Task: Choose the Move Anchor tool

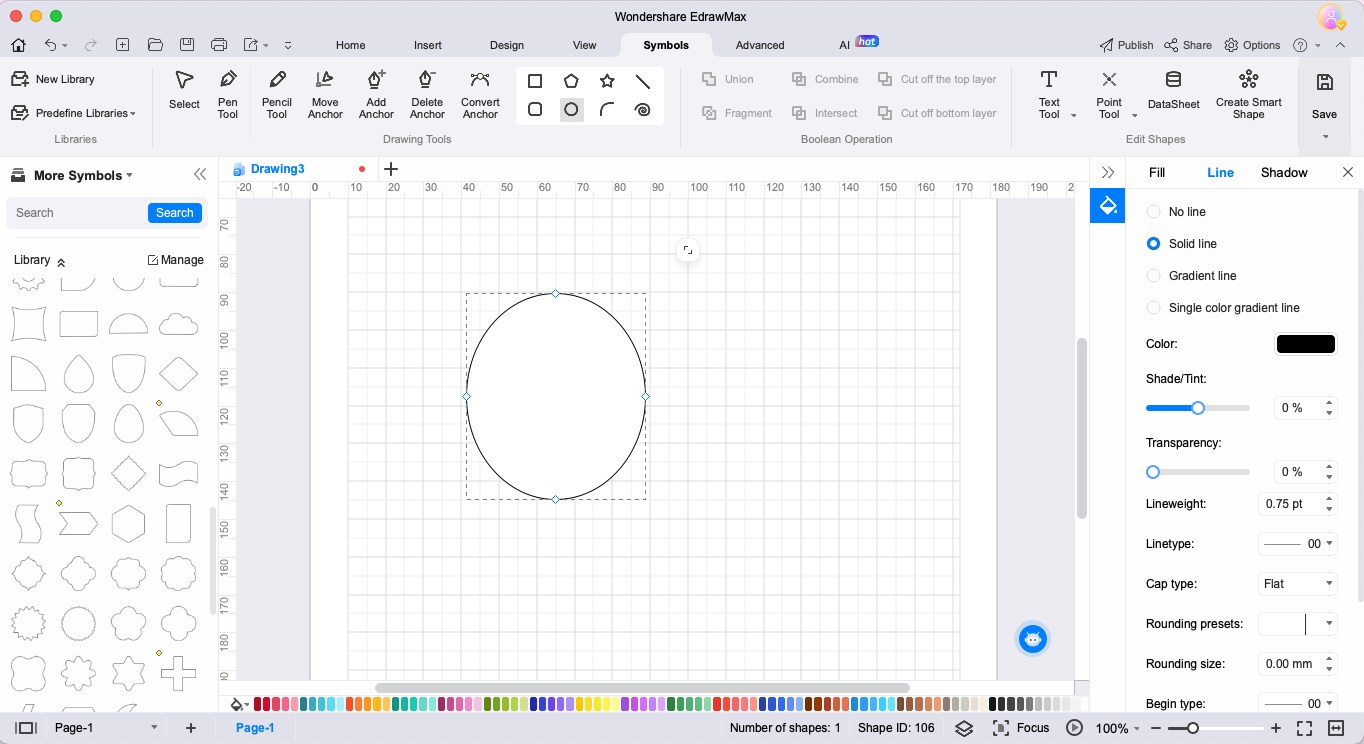Action: point(325,94)
